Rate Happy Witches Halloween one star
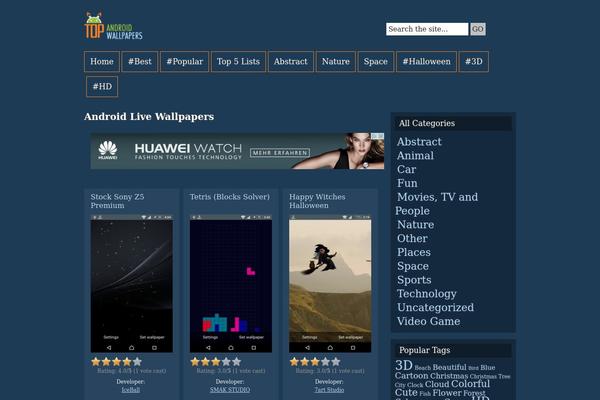This screenshot has height=400, width=600. click(x=294, y=361)
